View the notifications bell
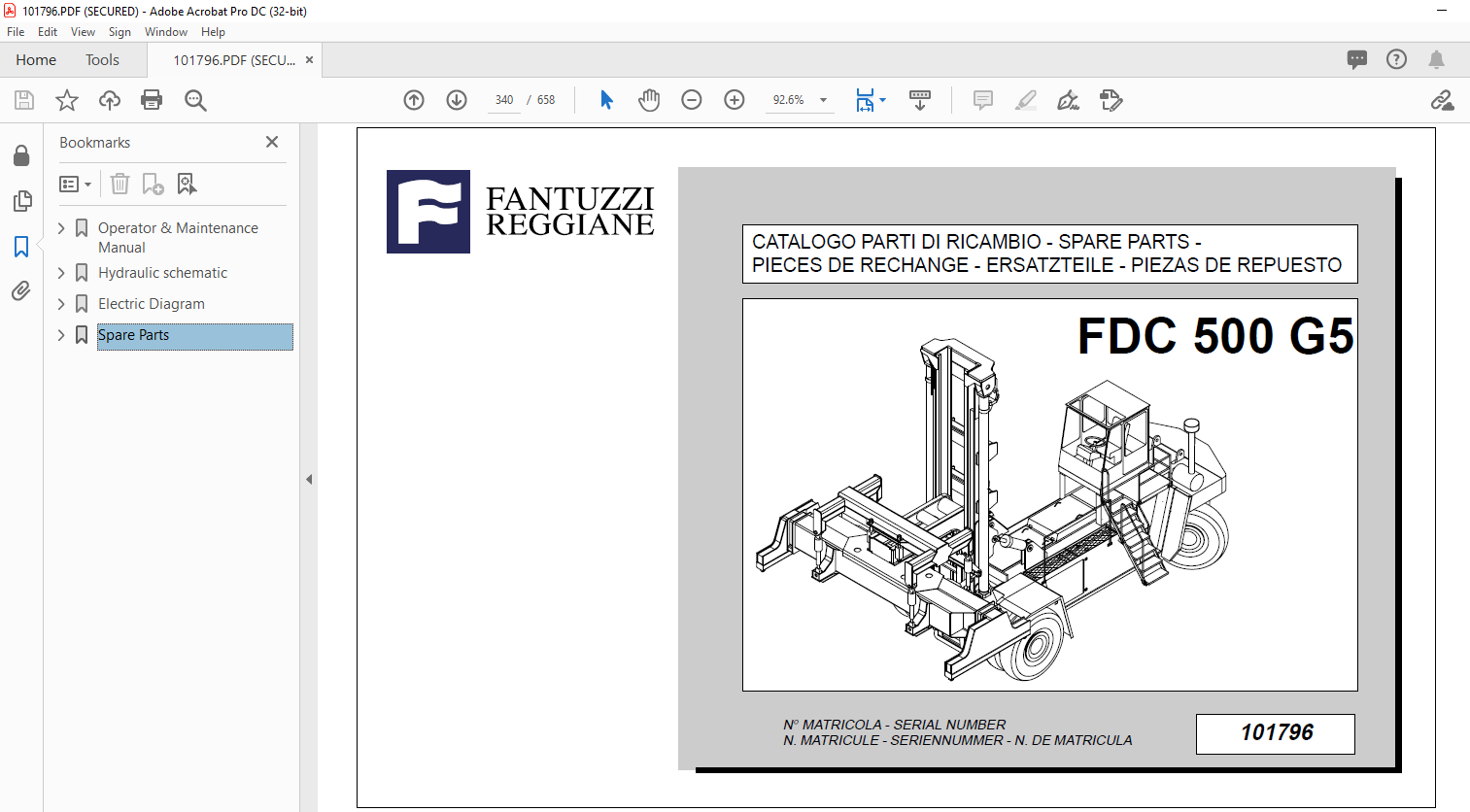This screenshot has height=812, width=1470. (1436, 59)
